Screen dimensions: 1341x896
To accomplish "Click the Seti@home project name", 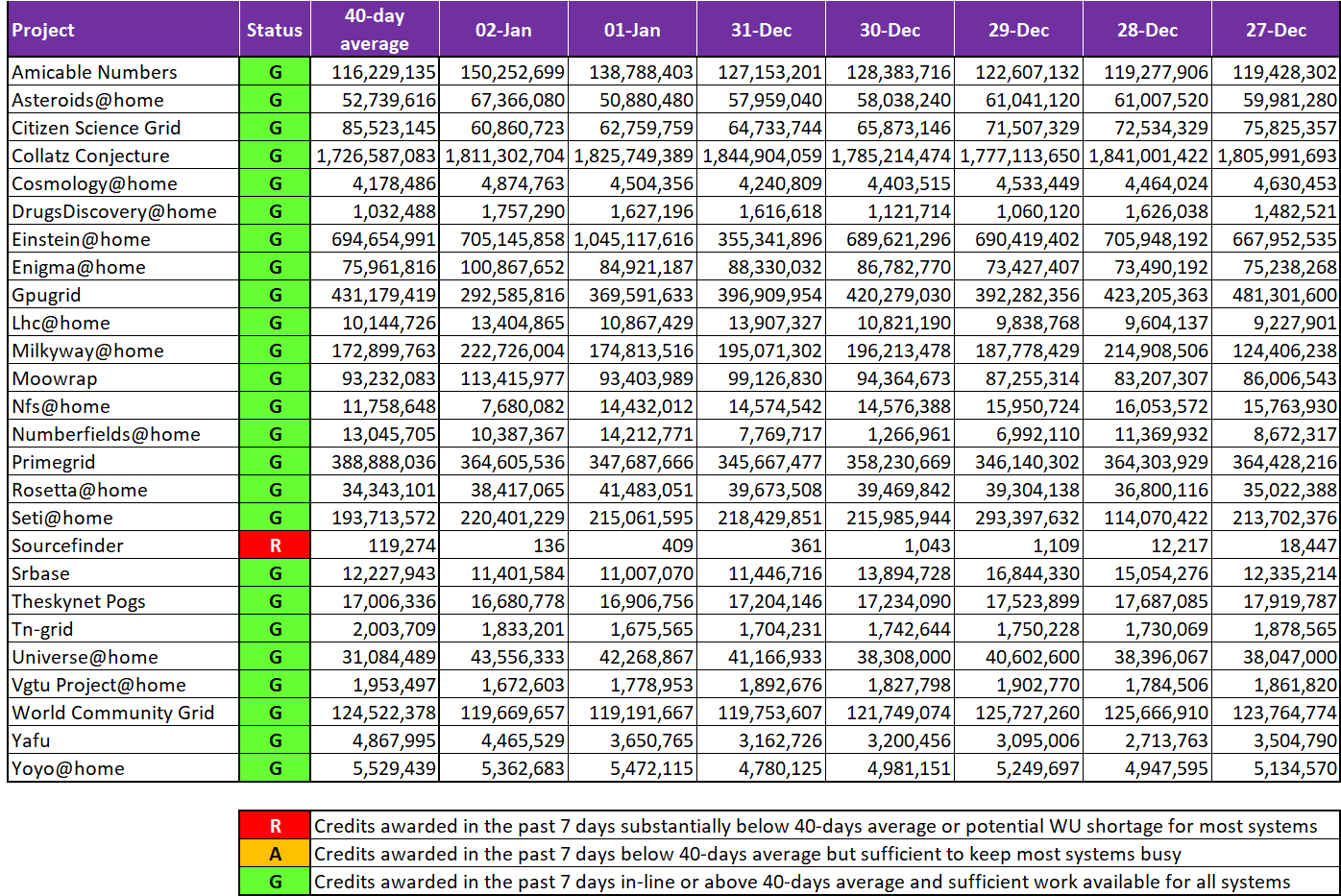I will click(62, 518).
